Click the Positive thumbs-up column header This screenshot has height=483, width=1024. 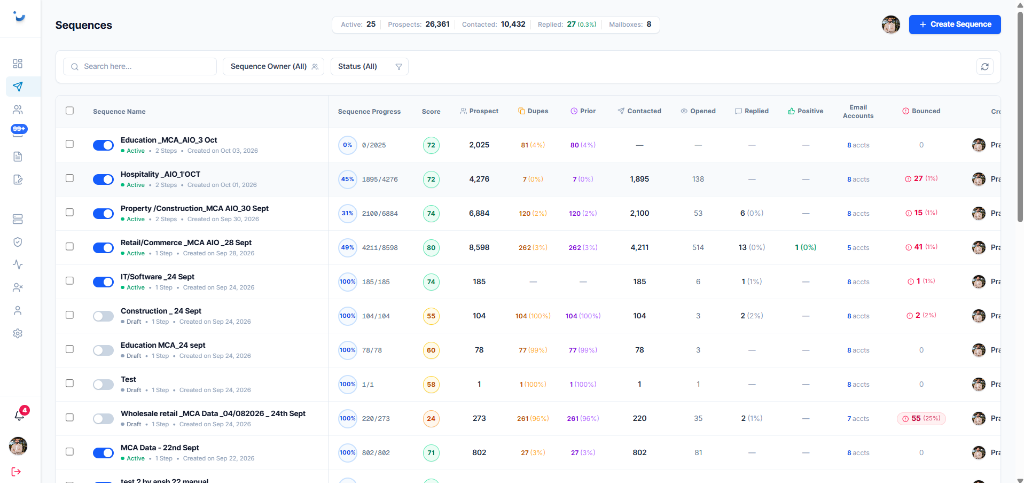click(x=805, y=111)
